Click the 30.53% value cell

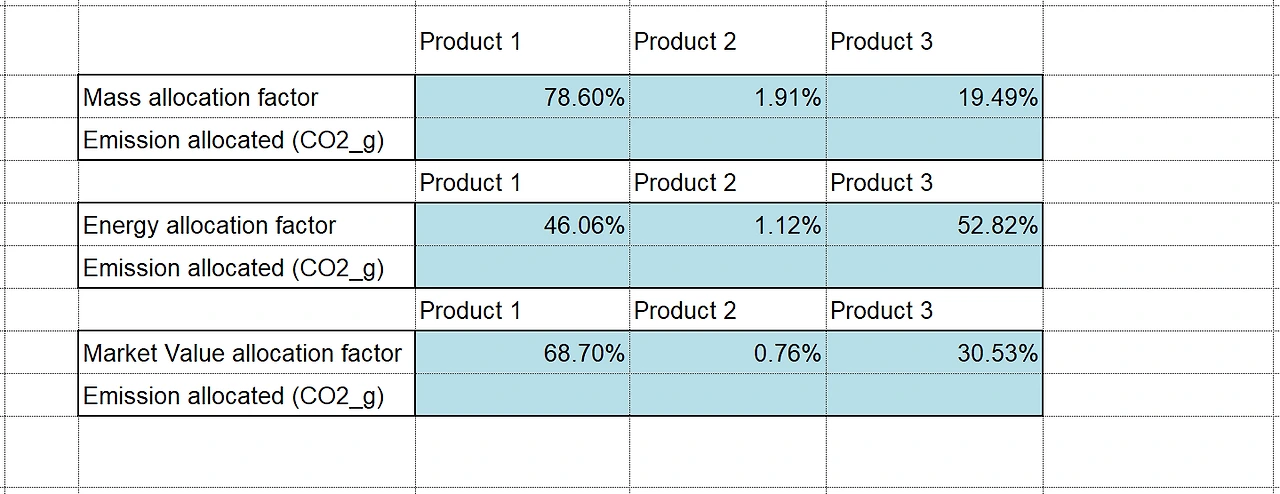click(x=934, y=353)
